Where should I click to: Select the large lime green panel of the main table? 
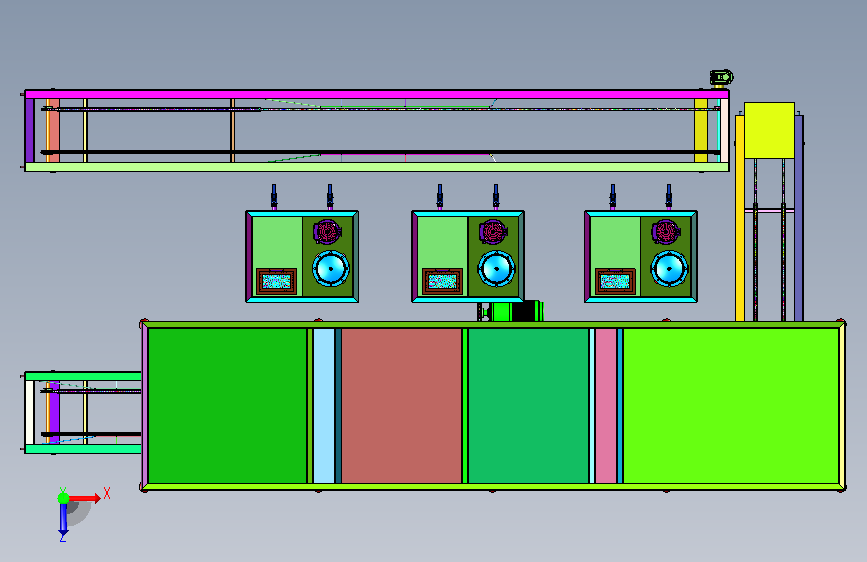tap(731, 405)
